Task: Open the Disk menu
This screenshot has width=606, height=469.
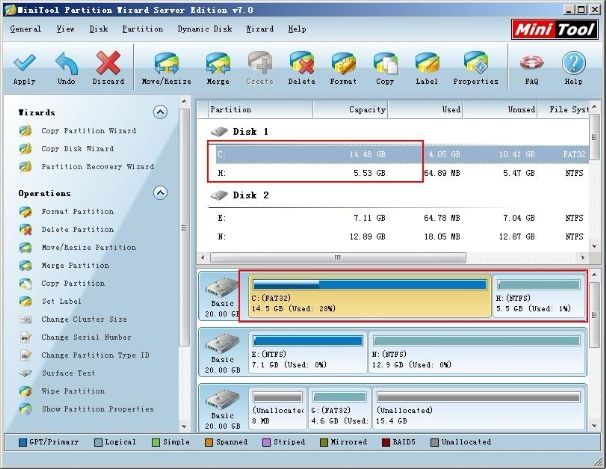Action: click(99, 29)
